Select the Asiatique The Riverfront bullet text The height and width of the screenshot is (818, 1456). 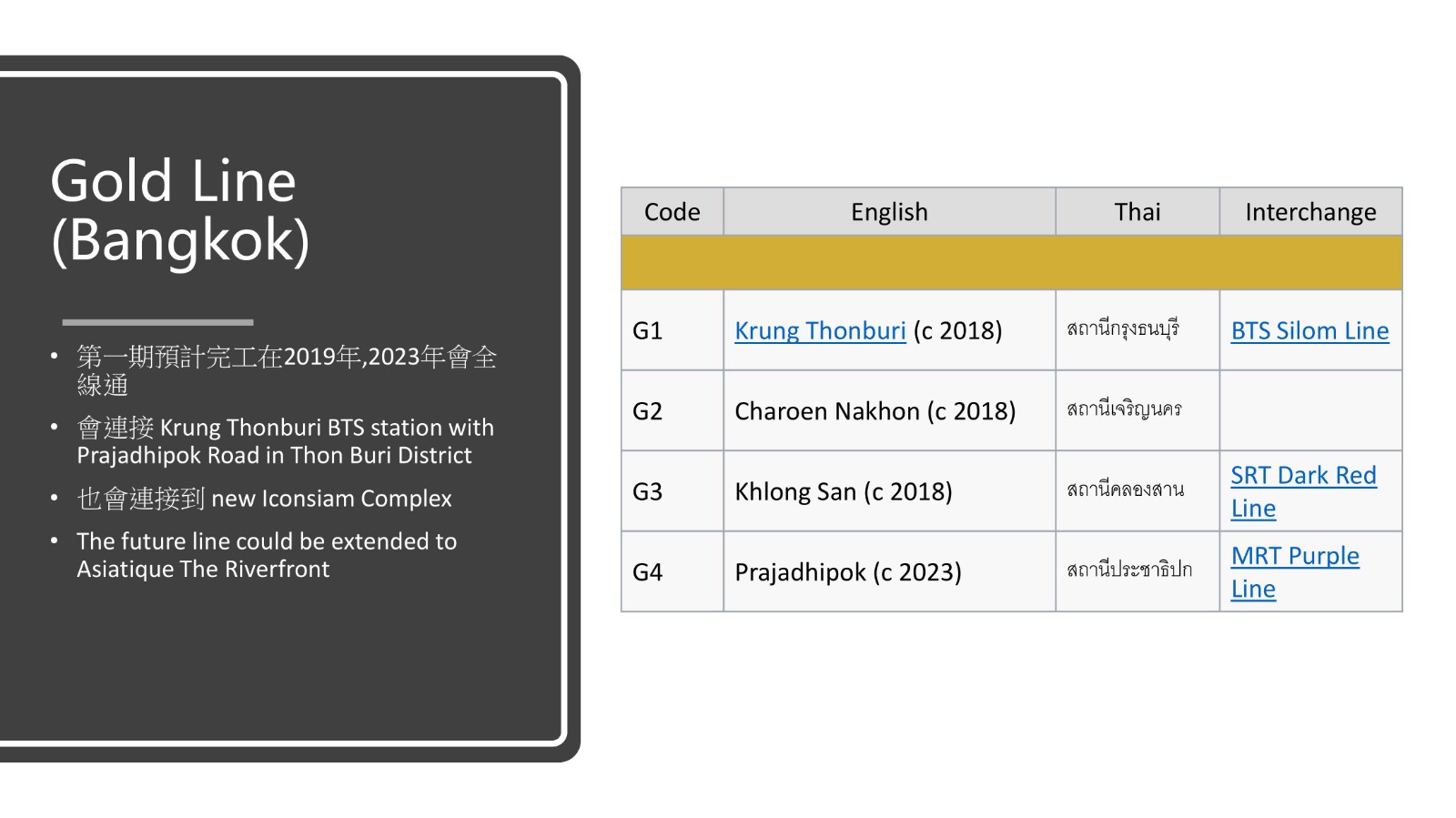coord(266,555)
